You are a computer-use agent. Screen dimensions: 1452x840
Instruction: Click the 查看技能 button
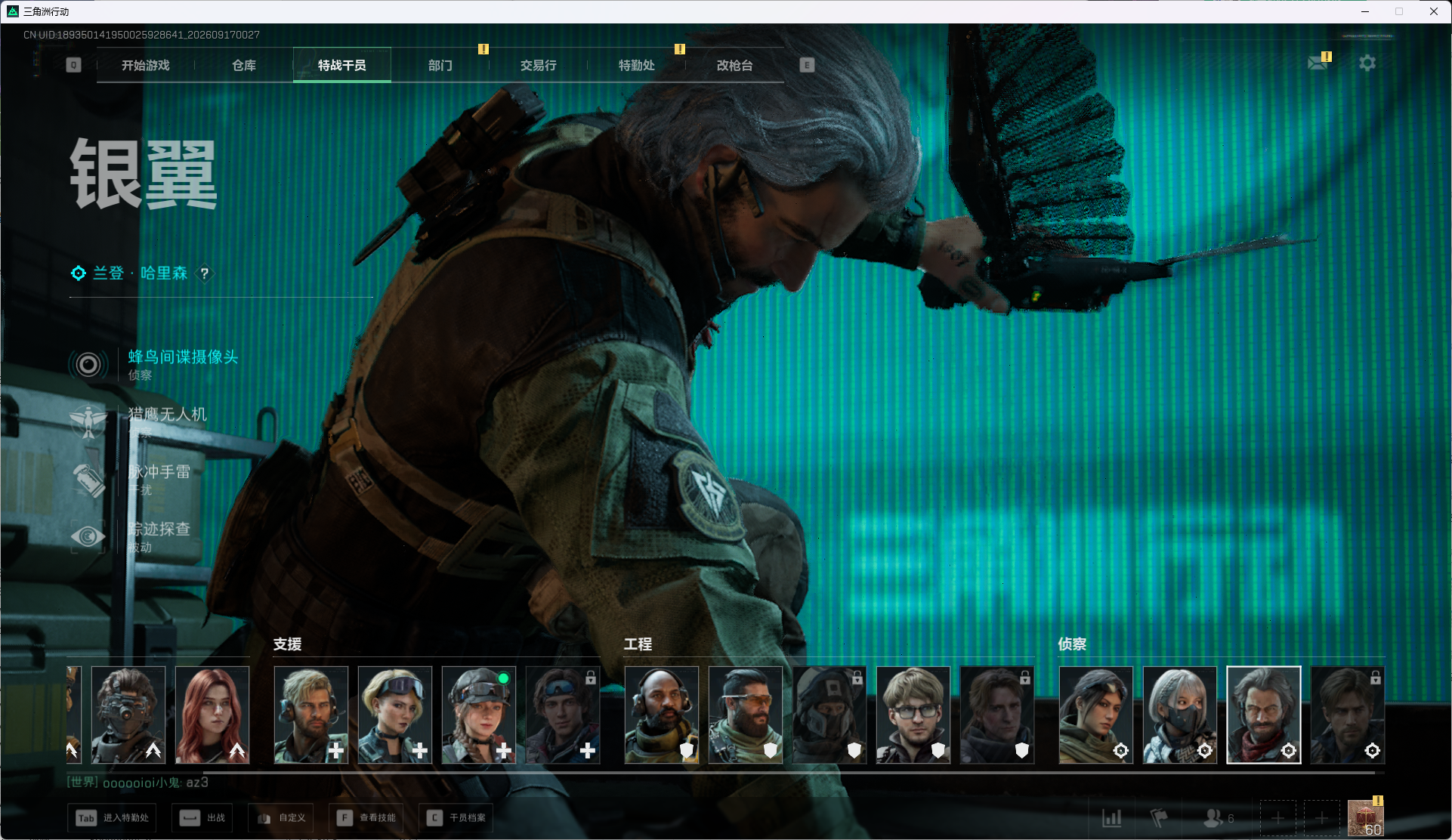click(x=366, y=818)
